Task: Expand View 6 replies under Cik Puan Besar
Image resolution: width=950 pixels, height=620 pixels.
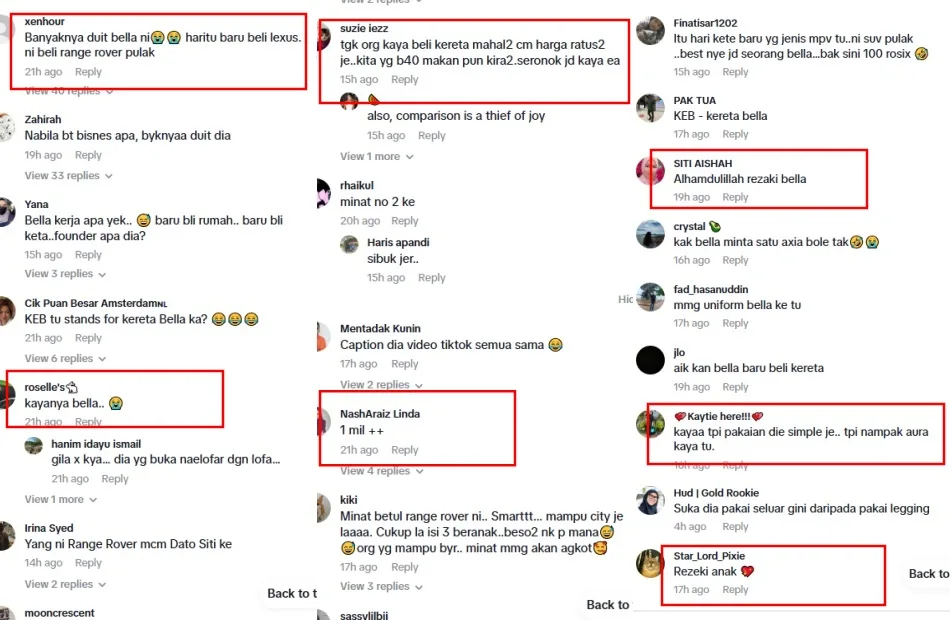Action: pos(65,359)
